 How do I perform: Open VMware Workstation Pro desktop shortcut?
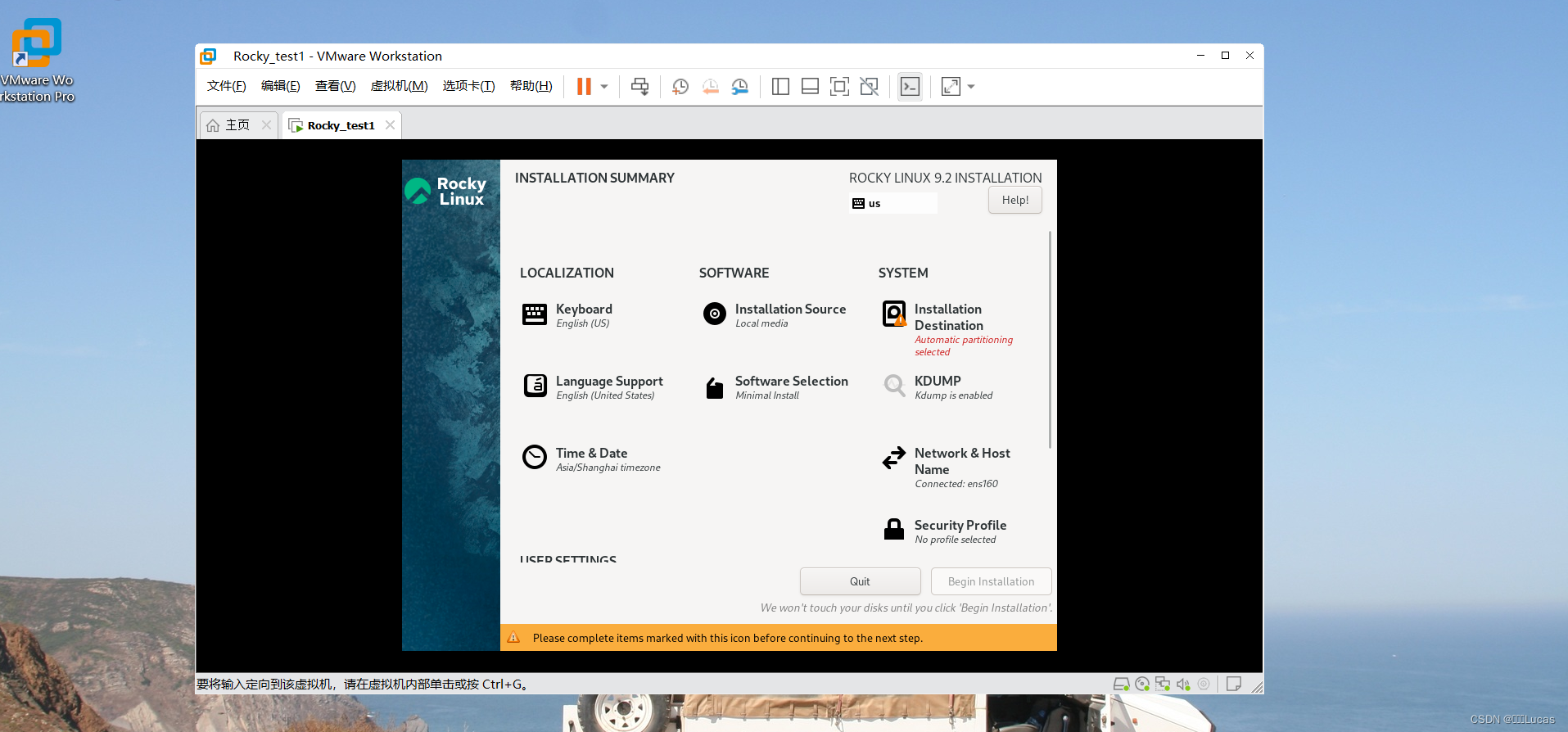coord(37,60)
